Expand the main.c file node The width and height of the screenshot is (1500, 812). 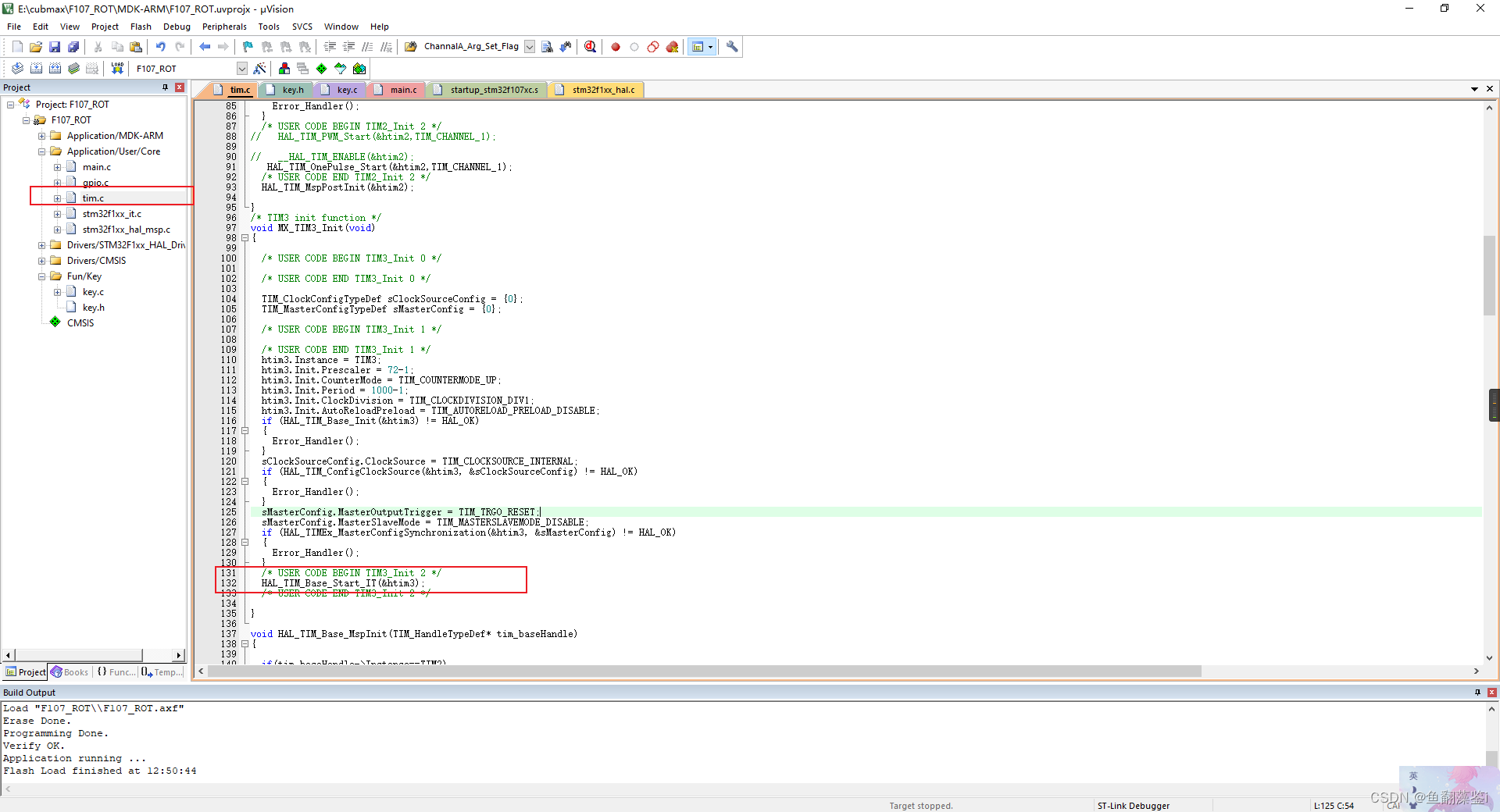(57, 167)
